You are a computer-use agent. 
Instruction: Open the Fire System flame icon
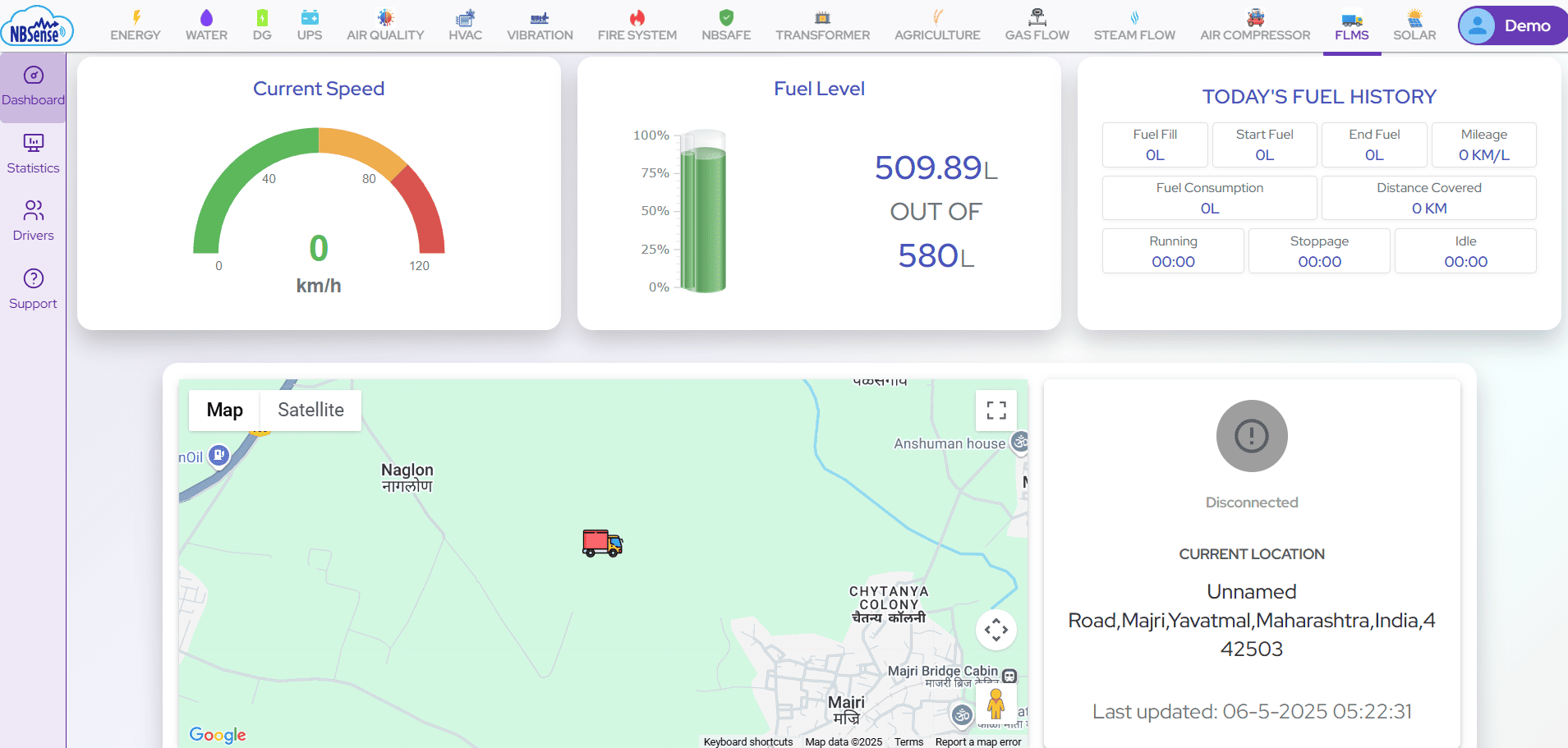pos(637,17)
